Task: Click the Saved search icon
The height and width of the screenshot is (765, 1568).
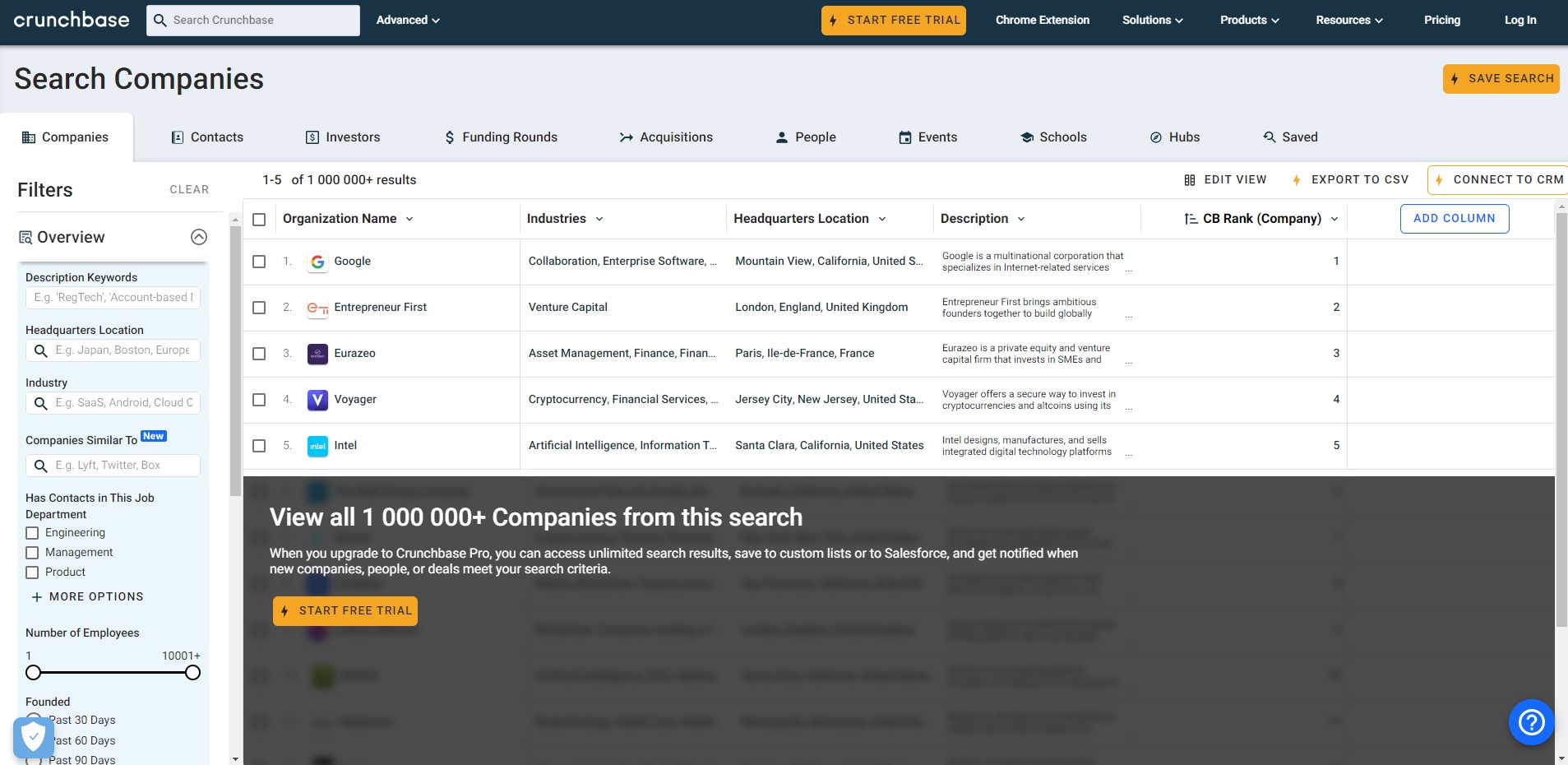Action: click(x=1270, y=137)
